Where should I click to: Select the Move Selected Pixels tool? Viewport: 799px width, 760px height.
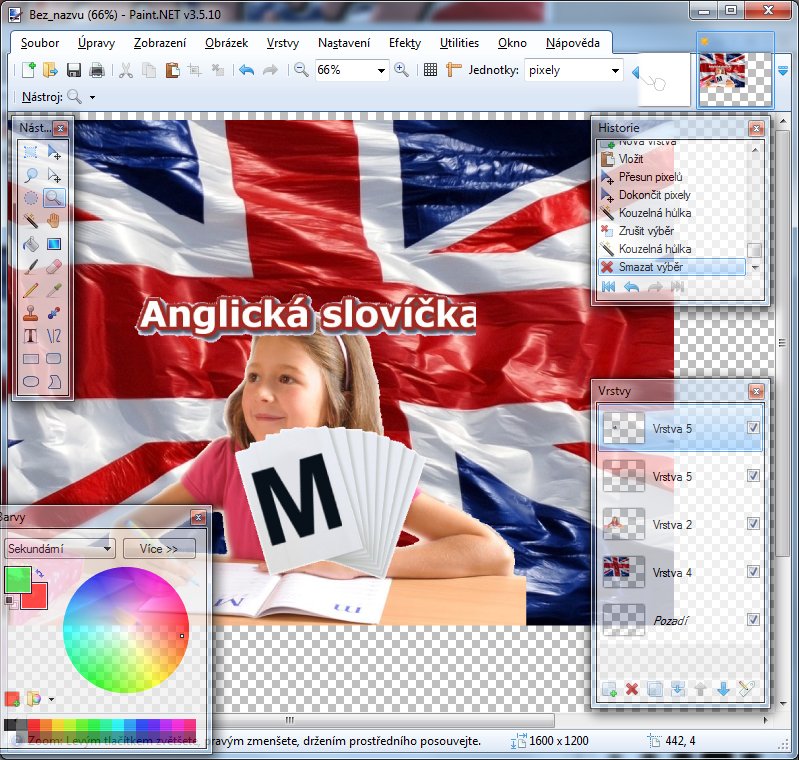(54, 152)
